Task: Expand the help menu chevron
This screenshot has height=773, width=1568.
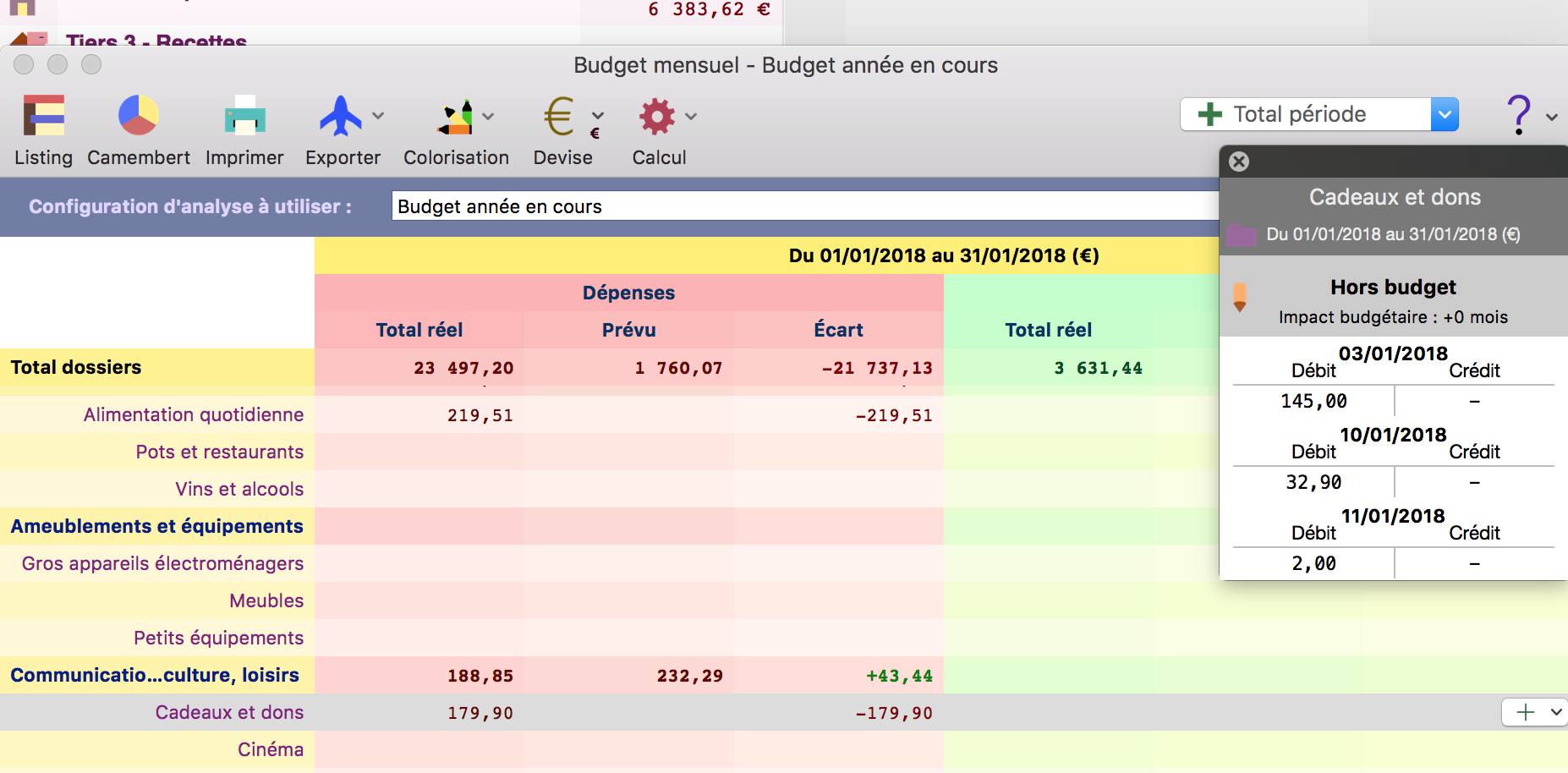Action: coord(1552,118)
